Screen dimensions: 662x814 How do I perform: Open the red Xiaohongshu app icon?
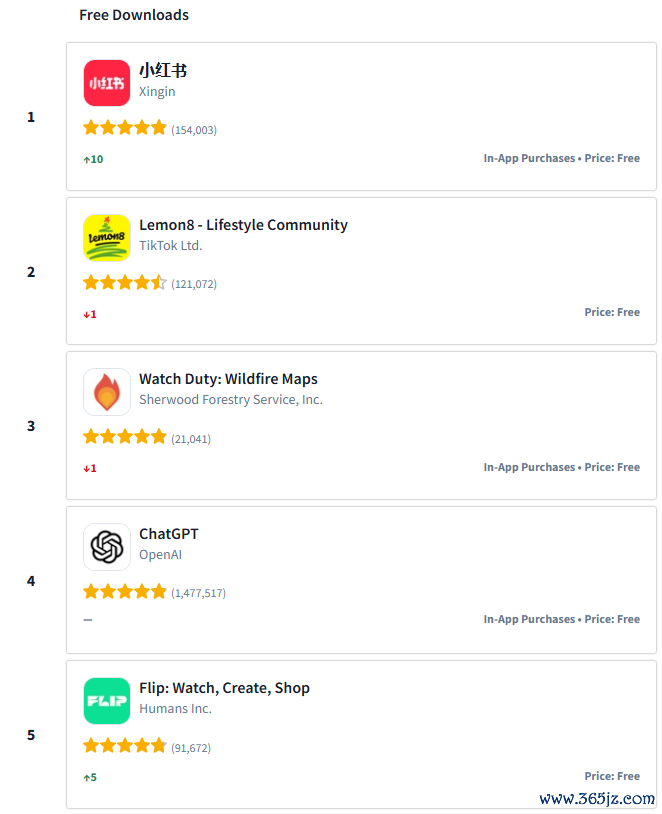pos(106,83)
